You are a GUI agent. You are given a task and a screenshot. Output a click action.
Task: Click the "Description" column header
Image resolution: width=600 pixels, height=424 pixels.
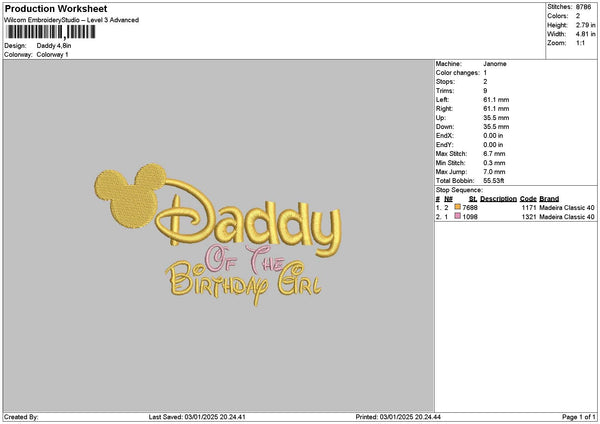tap(497, 198)
